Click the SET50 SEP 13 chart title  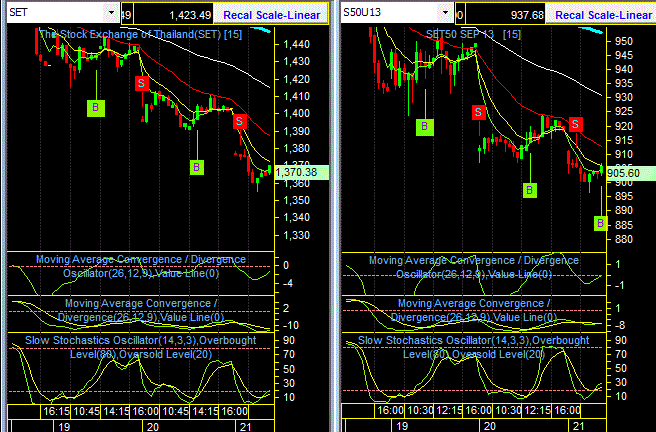[473, 34]
